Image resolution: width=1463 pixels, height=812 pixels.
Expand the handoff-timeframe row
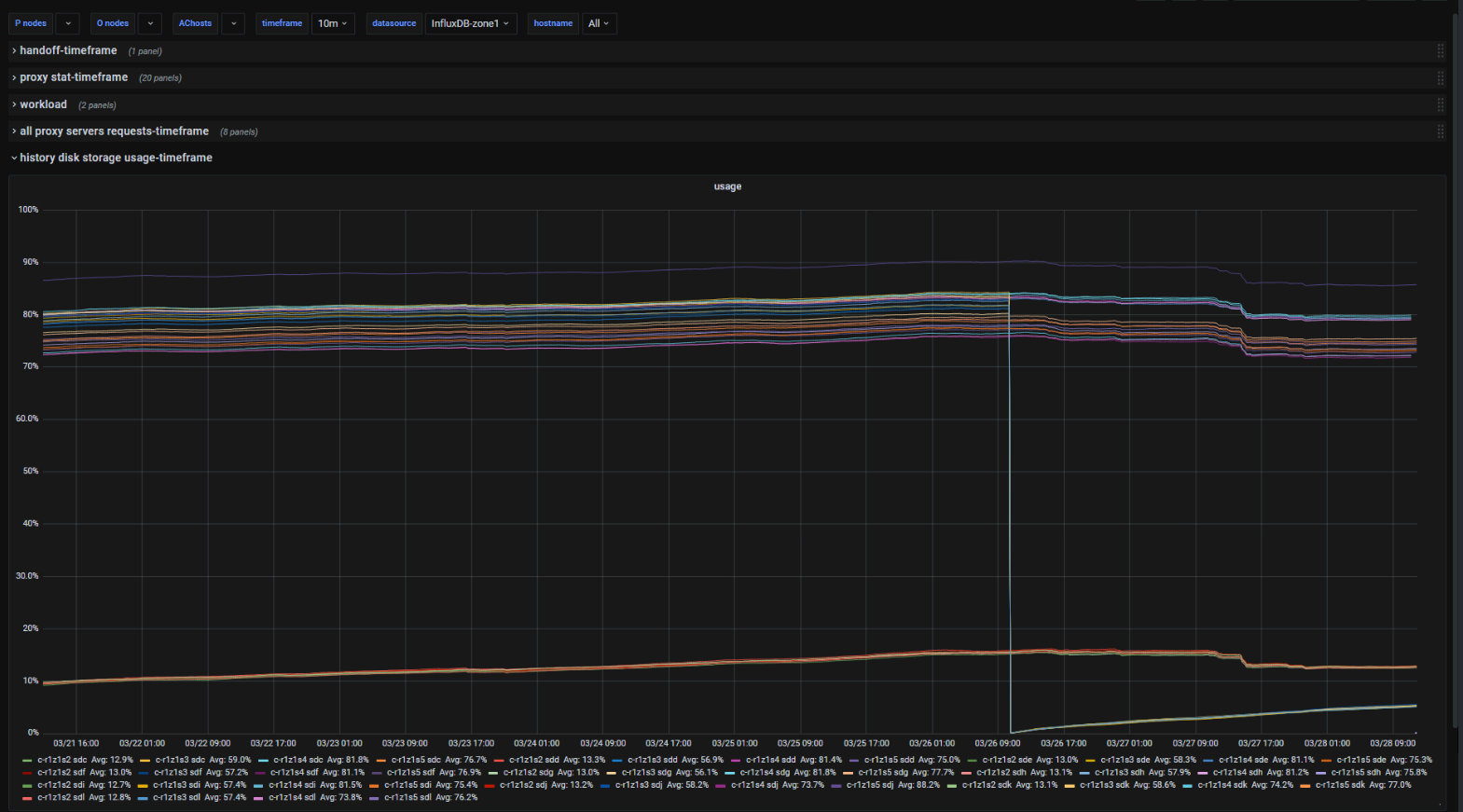point(68,50)
